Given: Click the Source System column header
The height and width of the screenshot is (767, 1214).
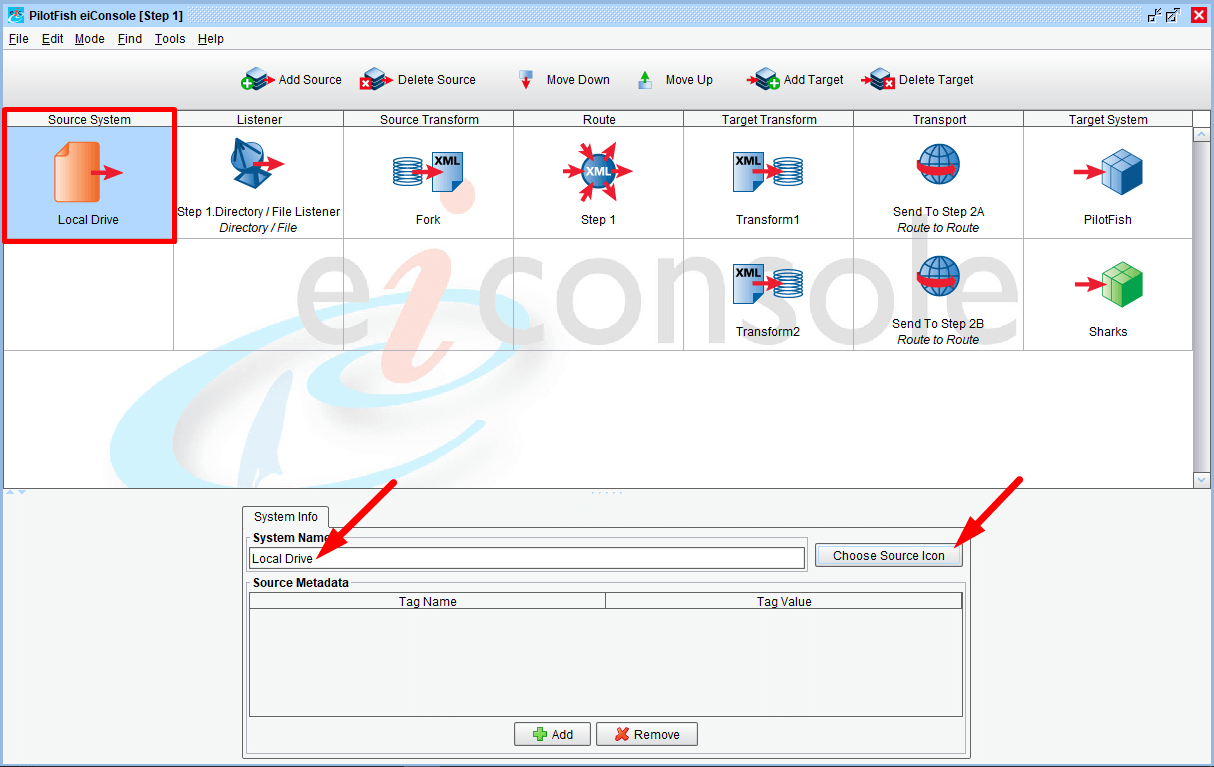Looking at the screenshot, I should (x=89, y=119).
